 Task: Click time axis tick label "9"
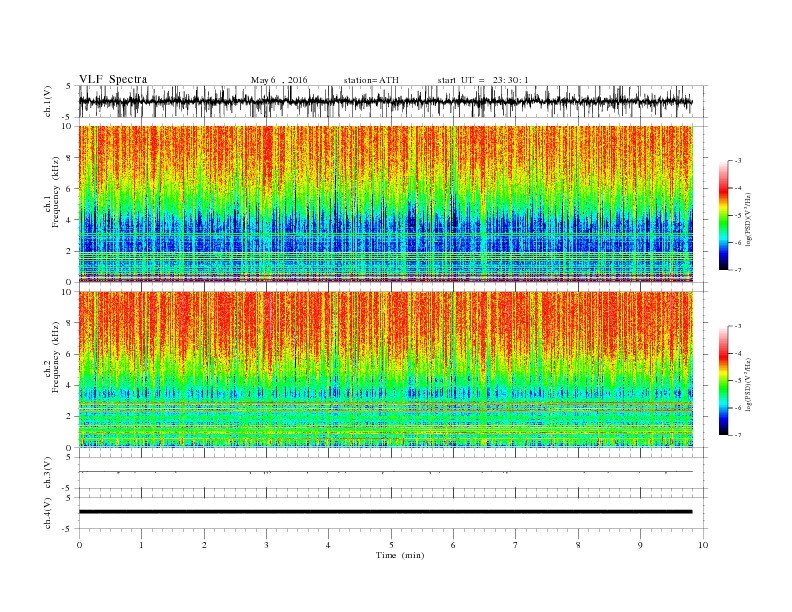pos(640,545)
